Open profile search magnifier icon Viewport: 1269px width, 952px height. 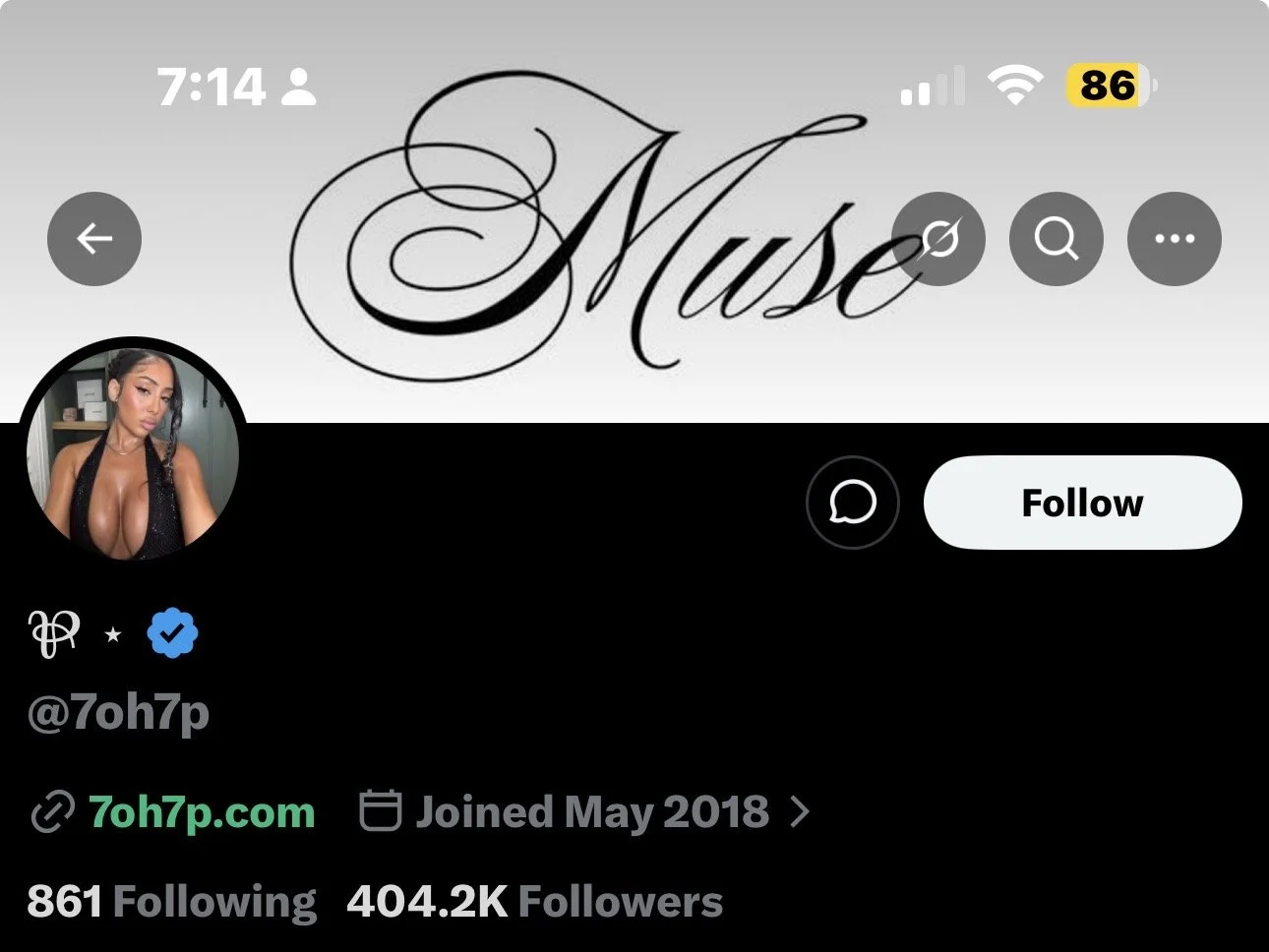click(x=1057, y=239)
